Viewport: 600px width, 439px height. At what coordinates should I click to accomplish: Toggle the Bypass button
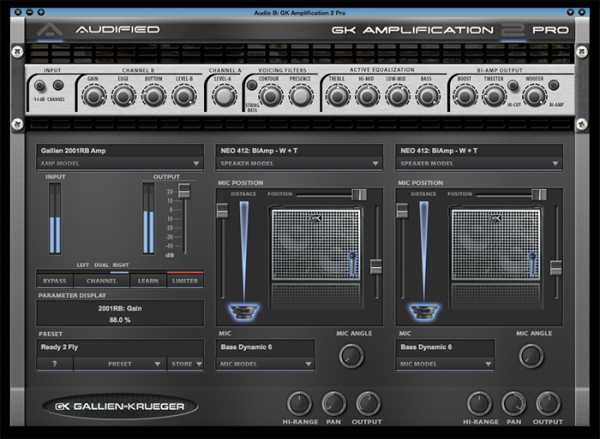pyautogui.click(x=55, y=281)
